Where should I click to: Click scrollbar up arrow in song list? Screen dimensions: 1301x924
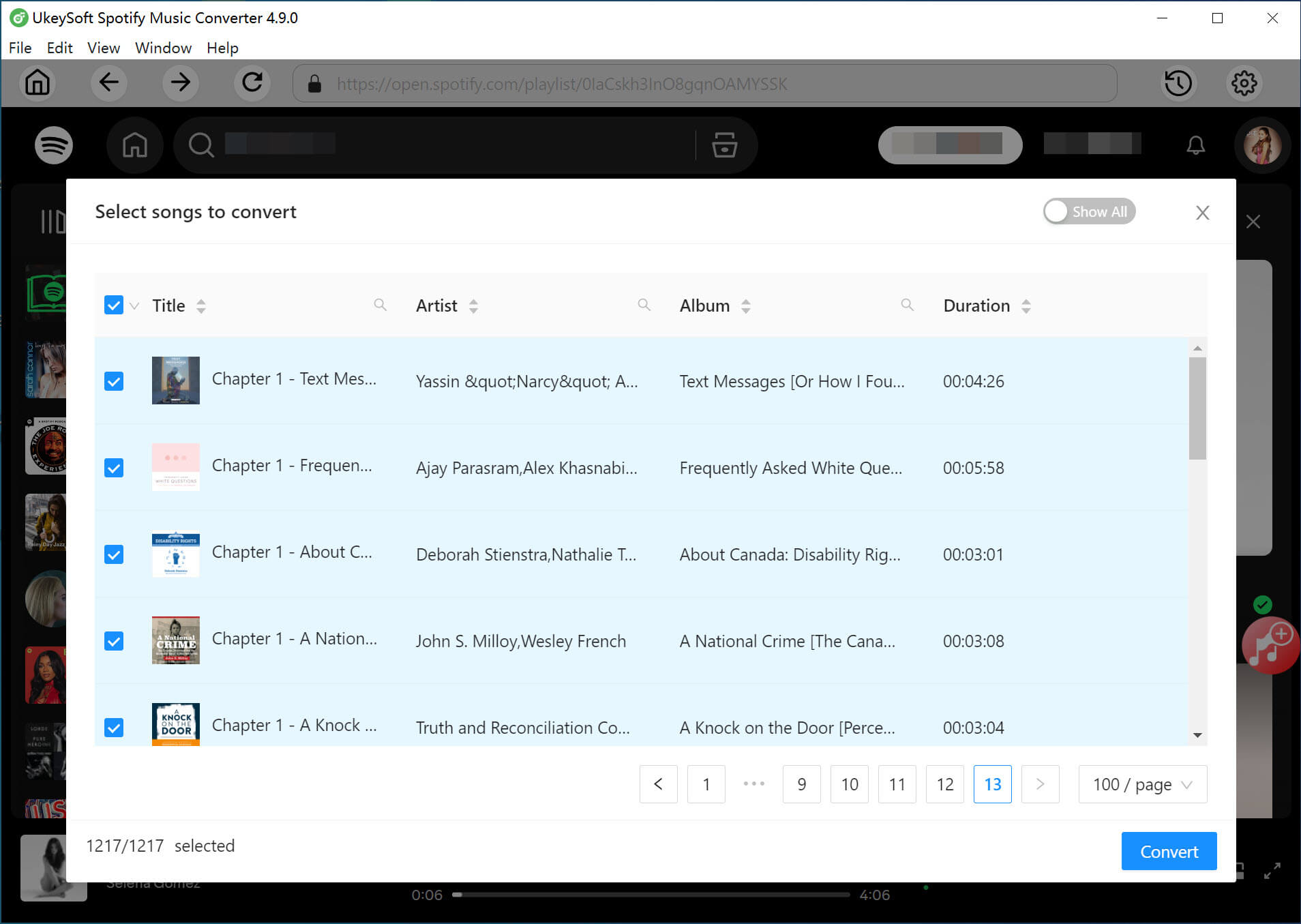coord(1197,348)
